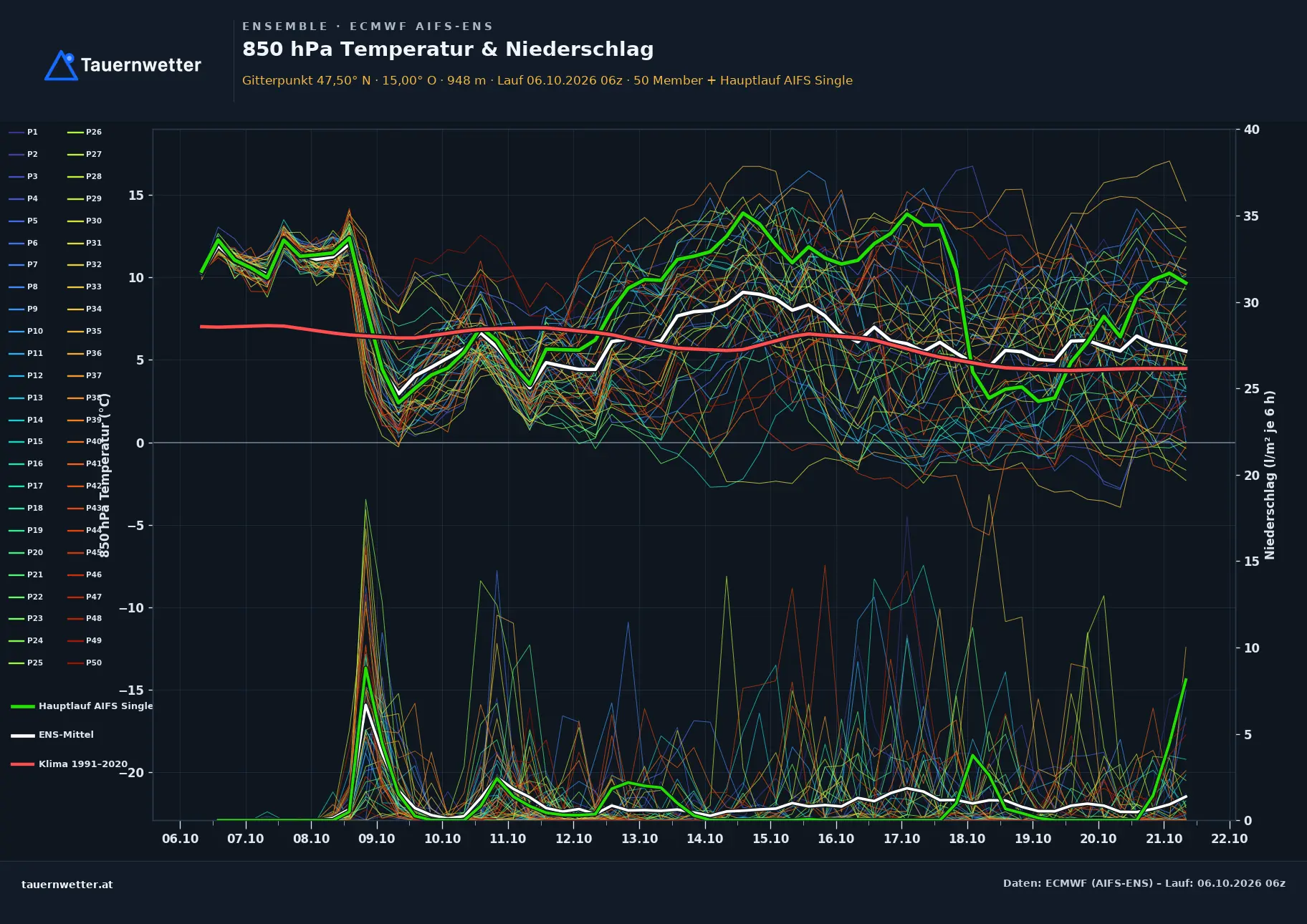Screen dimensions: 1307x924
Task: Select legend entry P28
Action: point(85,176)
